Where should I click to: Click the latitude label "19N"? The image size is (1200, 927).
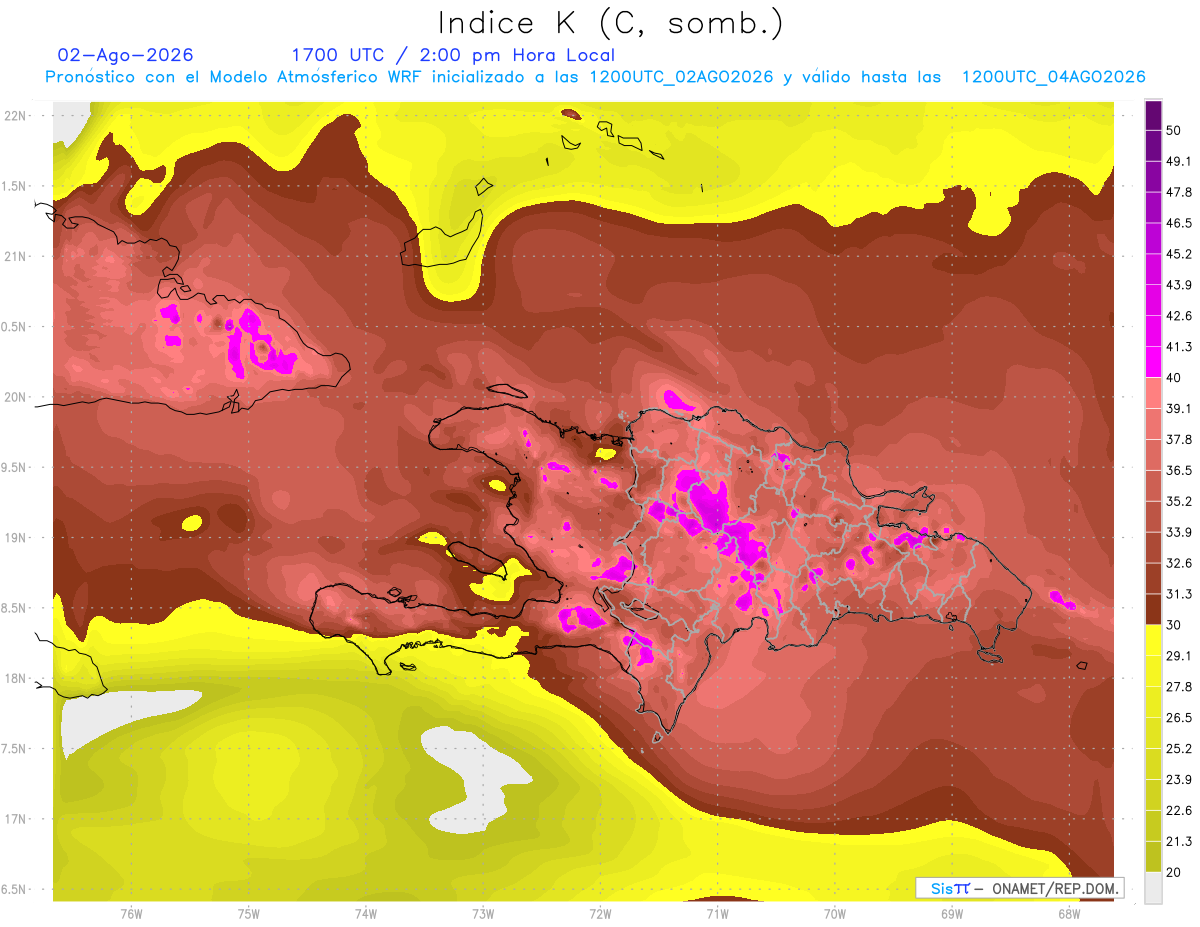click(x=15, y=538)
